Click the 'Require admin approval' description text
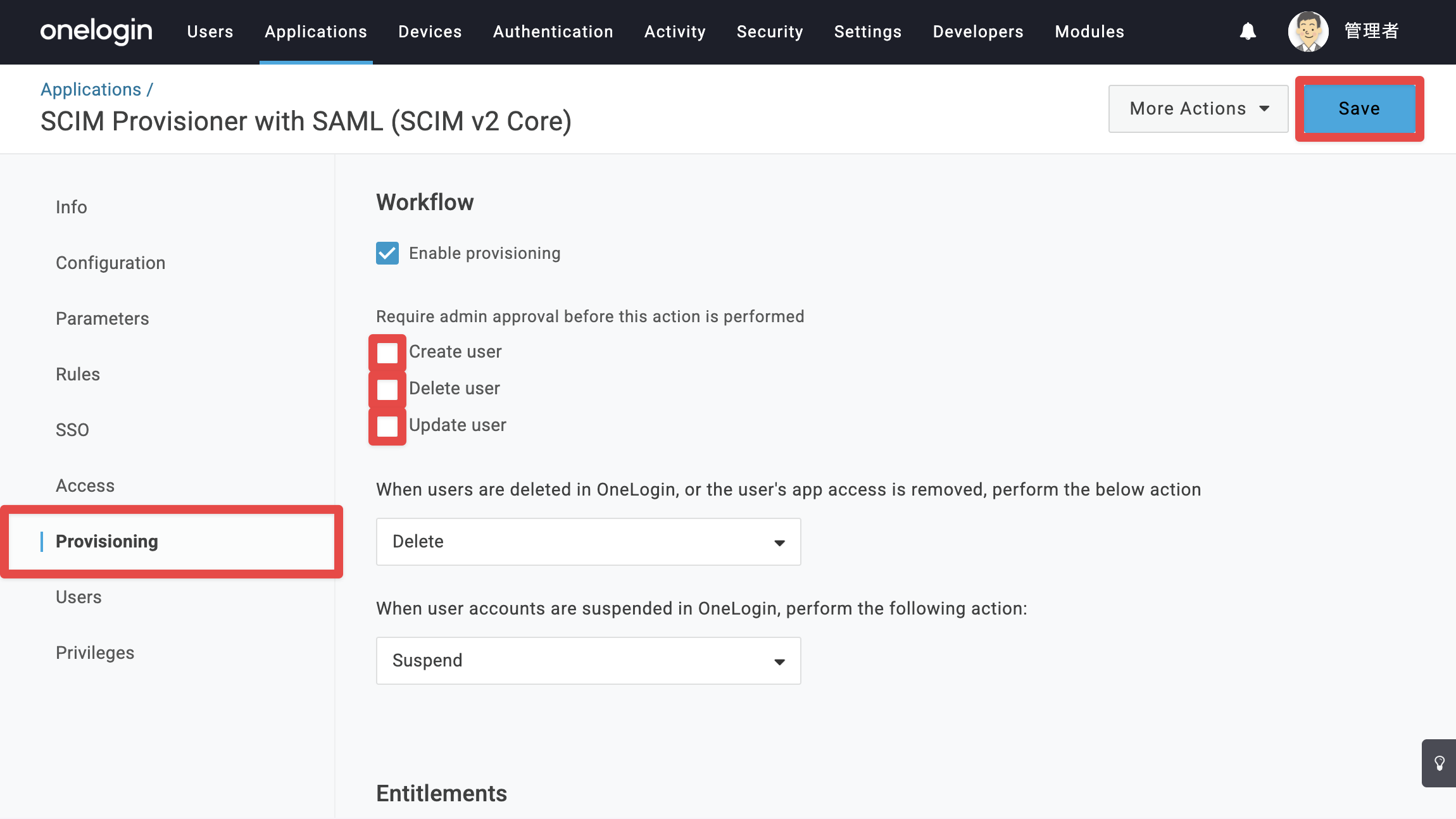The height and width of the screenshot is (819, 1456). point(590,316)
